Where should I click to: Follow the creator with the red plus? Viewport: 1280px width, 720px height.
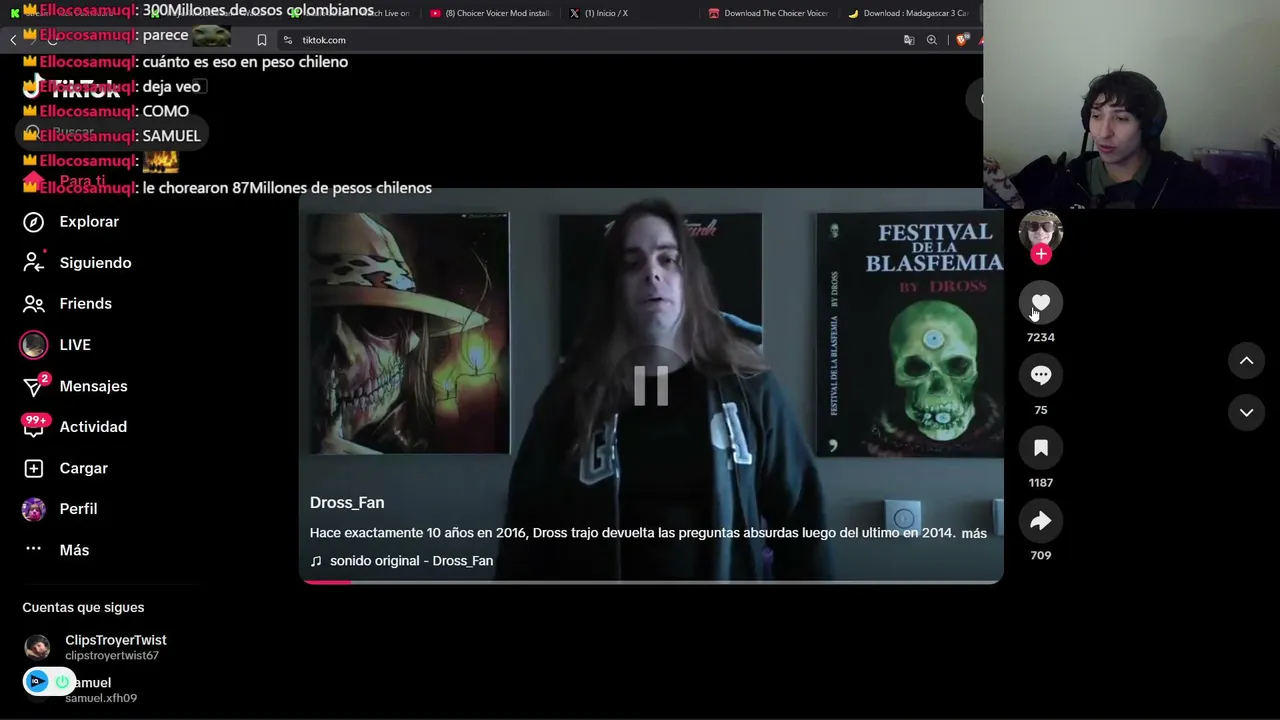1041,254
